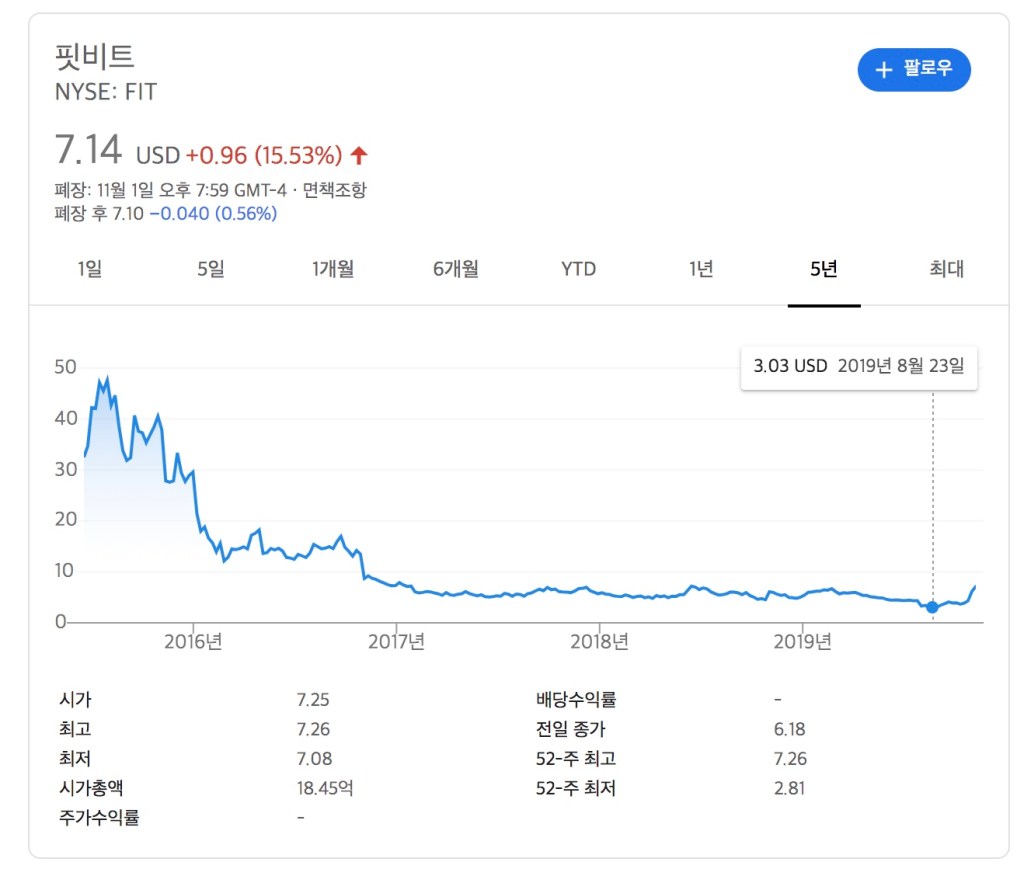Click the 2016년 label on chart axis
Image resolution: width=1024 pixels, height=876 pixels.
click(x=193, y=641)
